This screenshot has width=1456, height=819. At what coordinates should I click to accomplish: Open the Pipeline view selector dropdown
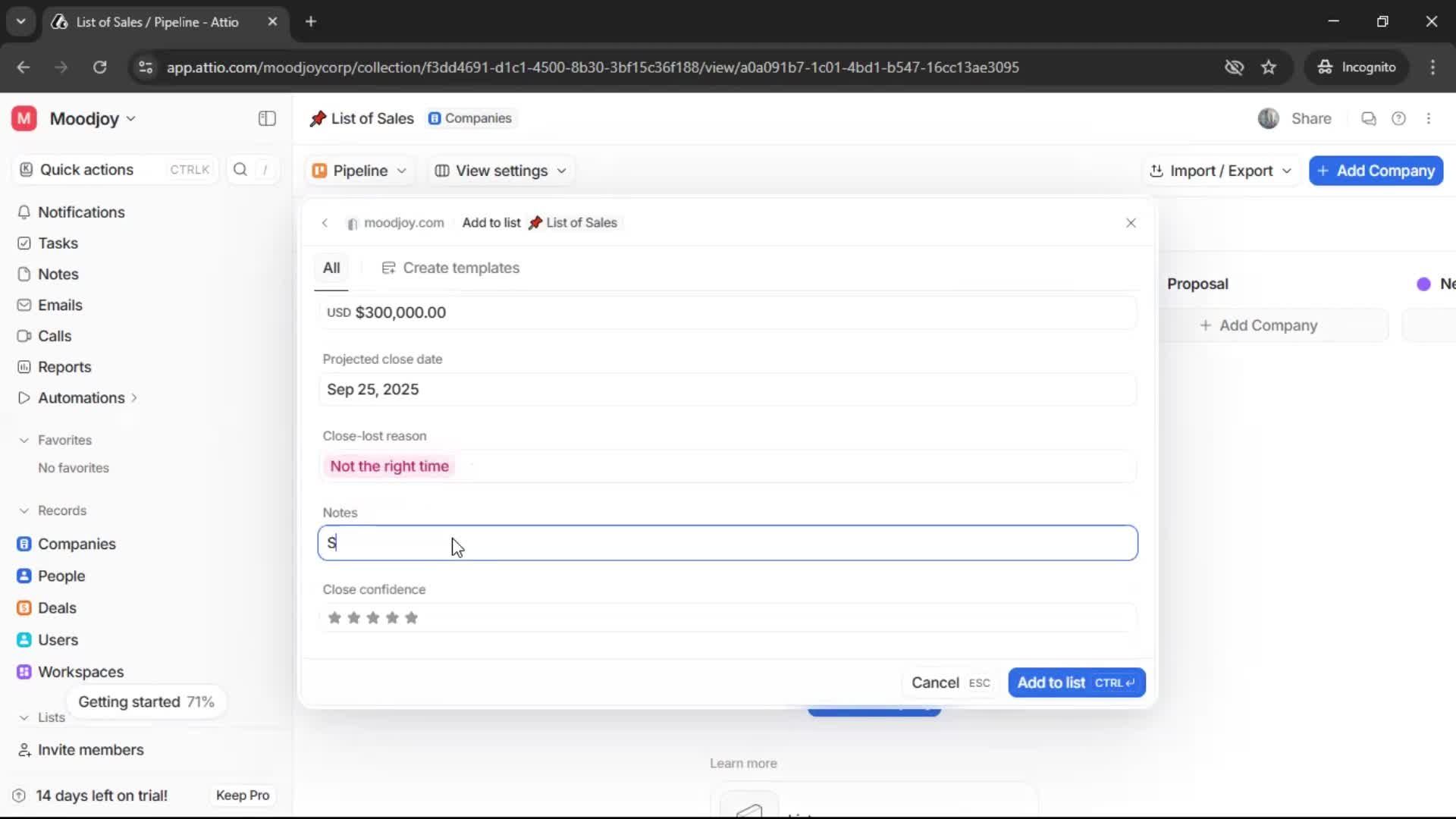tap(359, 171)
